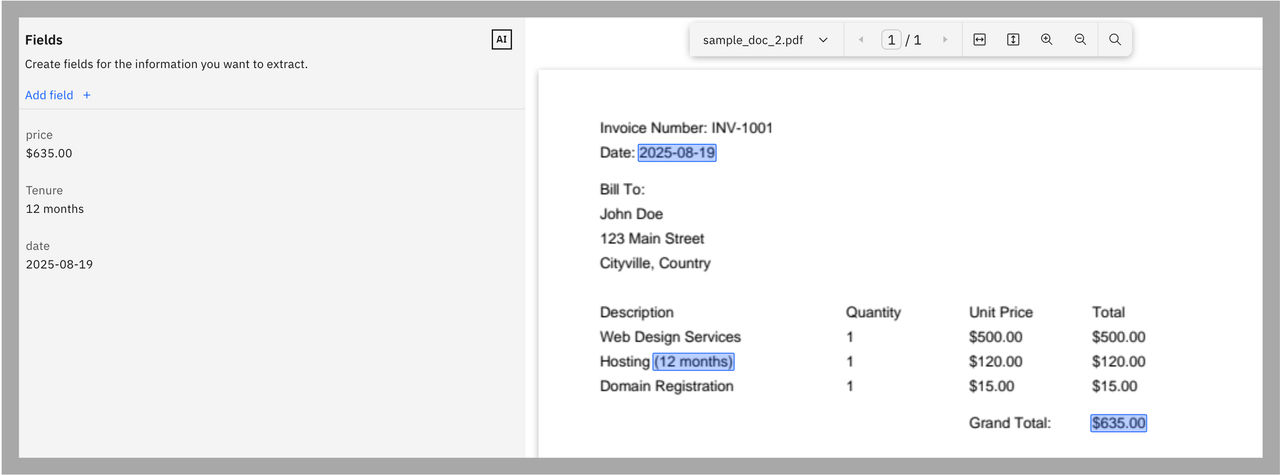
Task: Click the Description column header
Action: [x=637, y=312]
